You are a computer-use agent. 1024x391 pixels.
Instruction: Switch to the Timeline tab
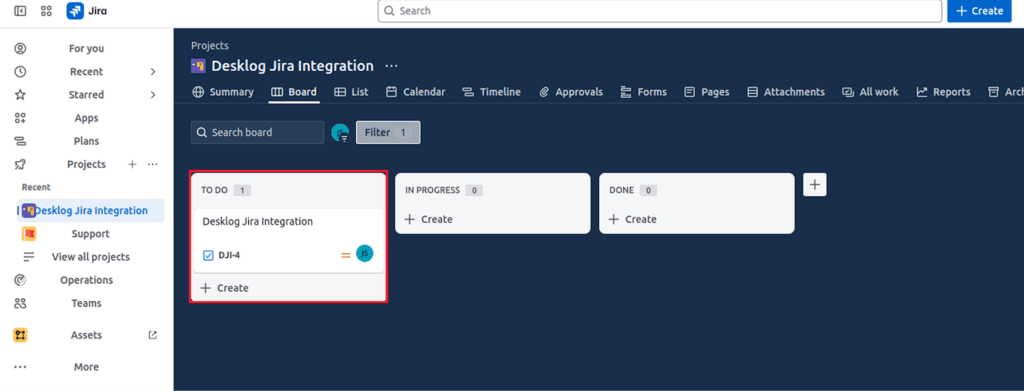(x=491, y=92)
